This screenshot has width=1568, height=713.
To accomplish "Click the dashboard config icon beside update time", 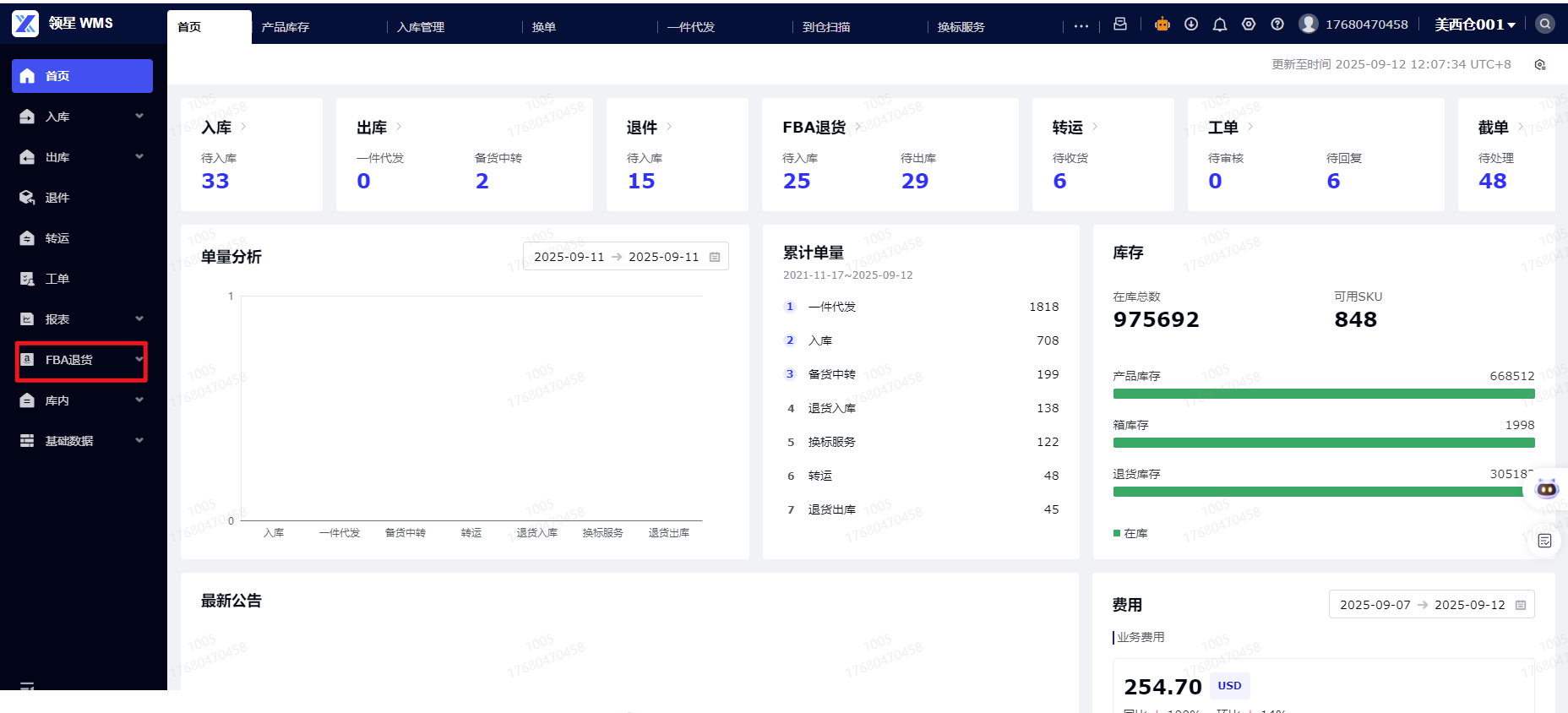I will [1540, 65].
